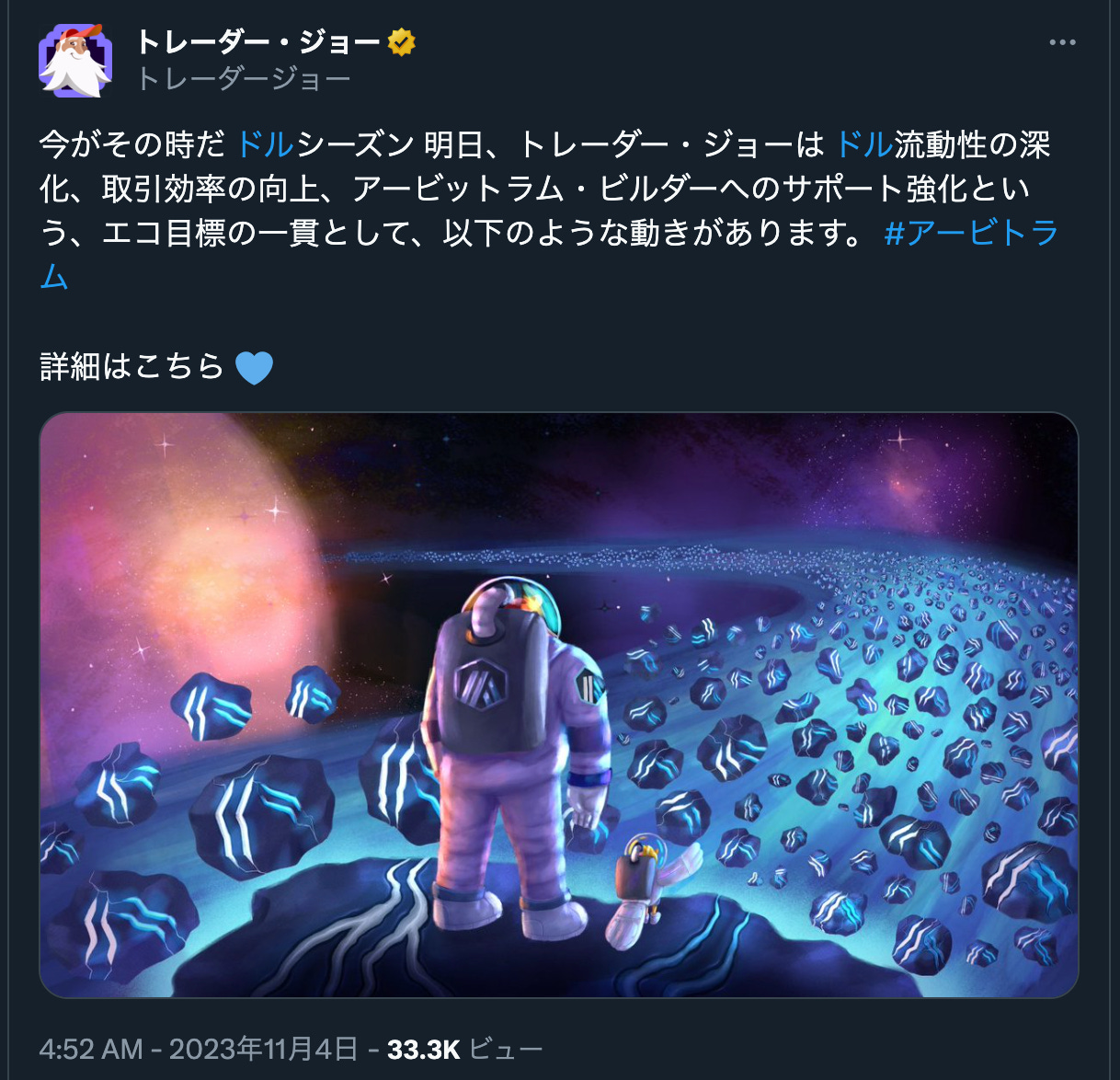Open the ドル link before シーズン
1120x1080 pixels.
(x=265, y=144)
